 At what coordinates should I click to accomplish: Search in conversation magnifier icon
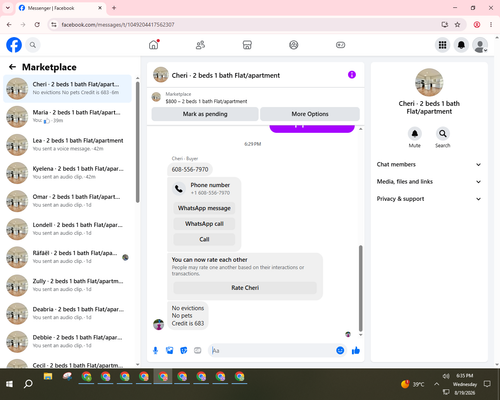pos(443,134)
